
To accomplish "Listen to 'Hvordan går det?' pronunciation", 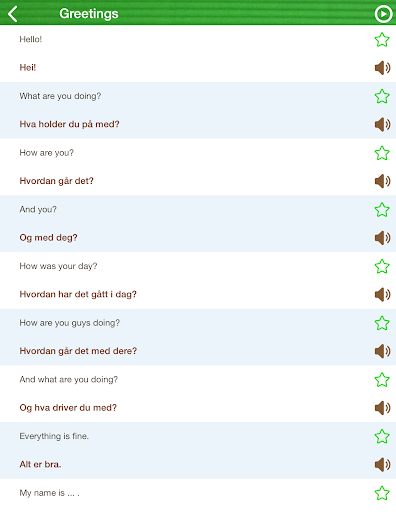I will [382, 181].
